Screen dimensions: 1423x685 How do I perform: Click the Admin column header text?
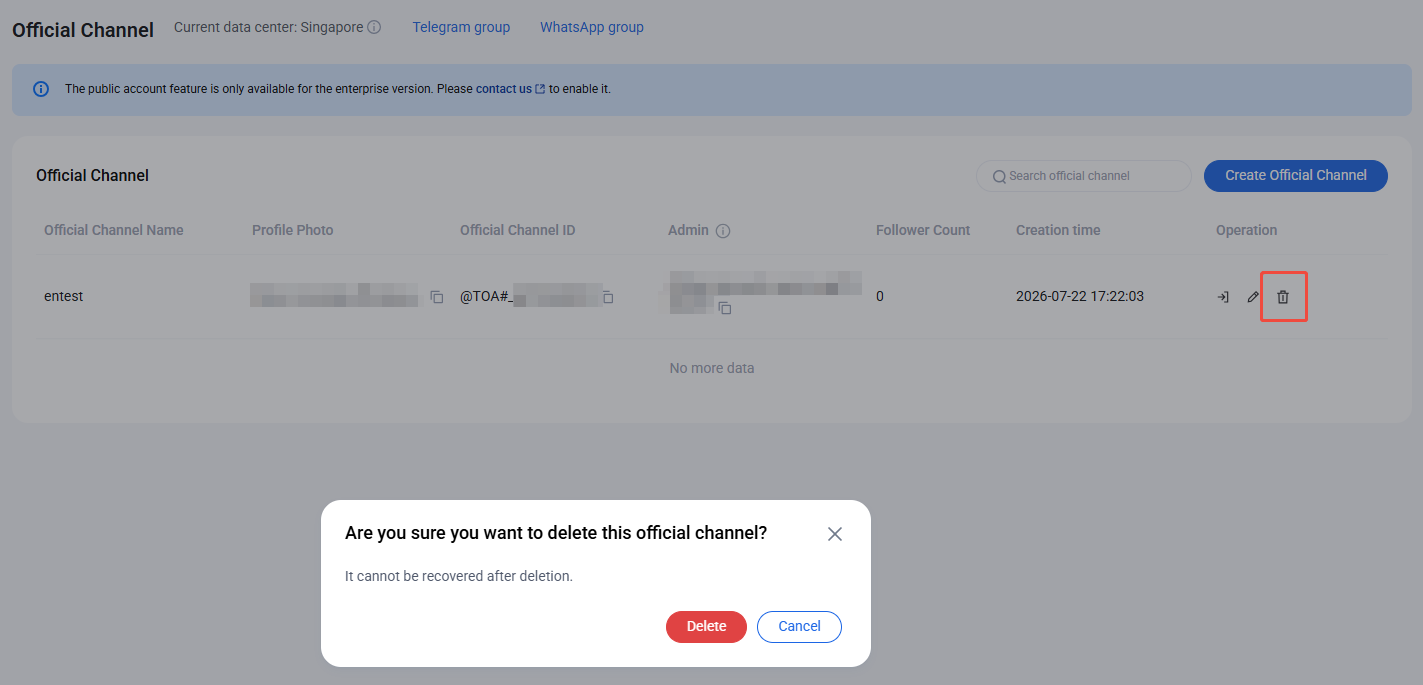(688, 230)
